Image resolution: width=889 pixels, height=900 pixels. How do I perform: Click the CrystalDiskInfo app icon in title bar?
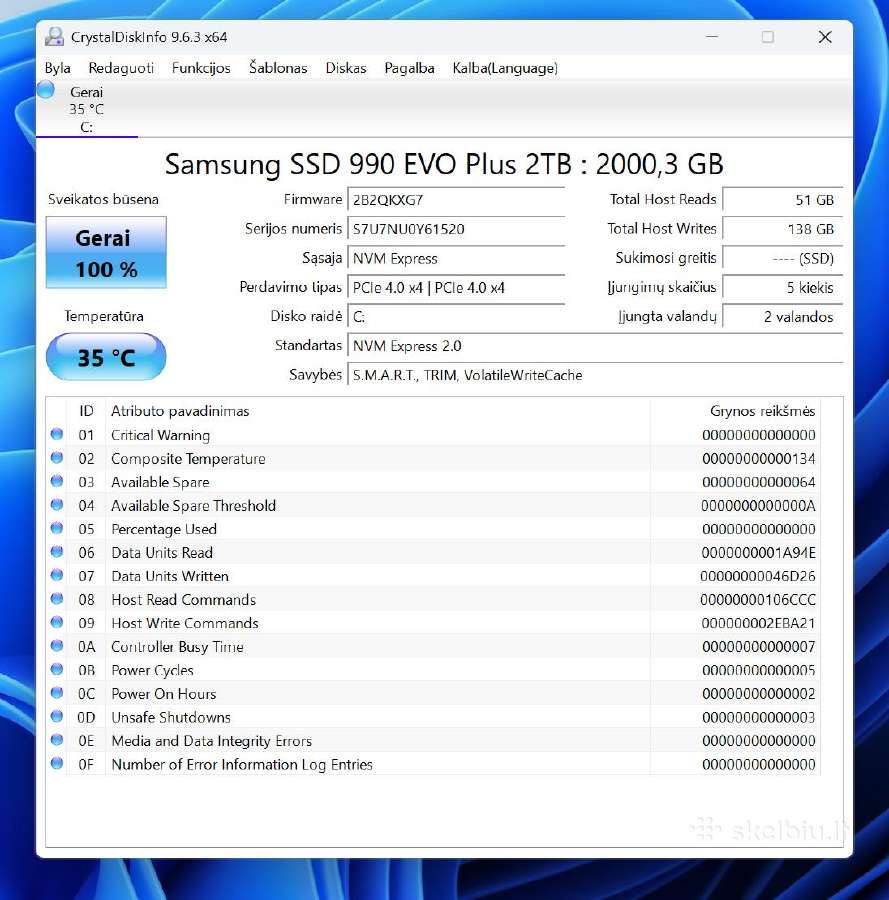[x=55, y=37]
